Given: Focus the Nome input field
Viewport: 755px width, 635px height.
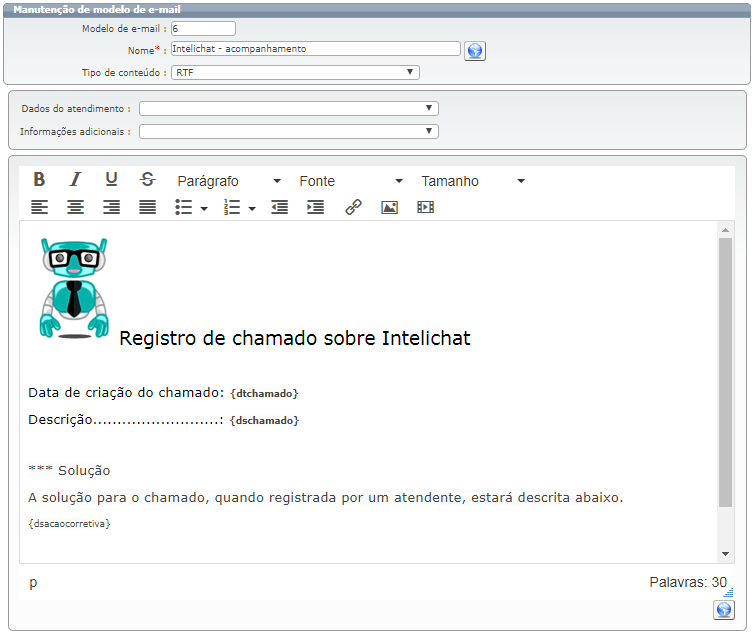Looking at the screenshot, I should coord(316,49).
